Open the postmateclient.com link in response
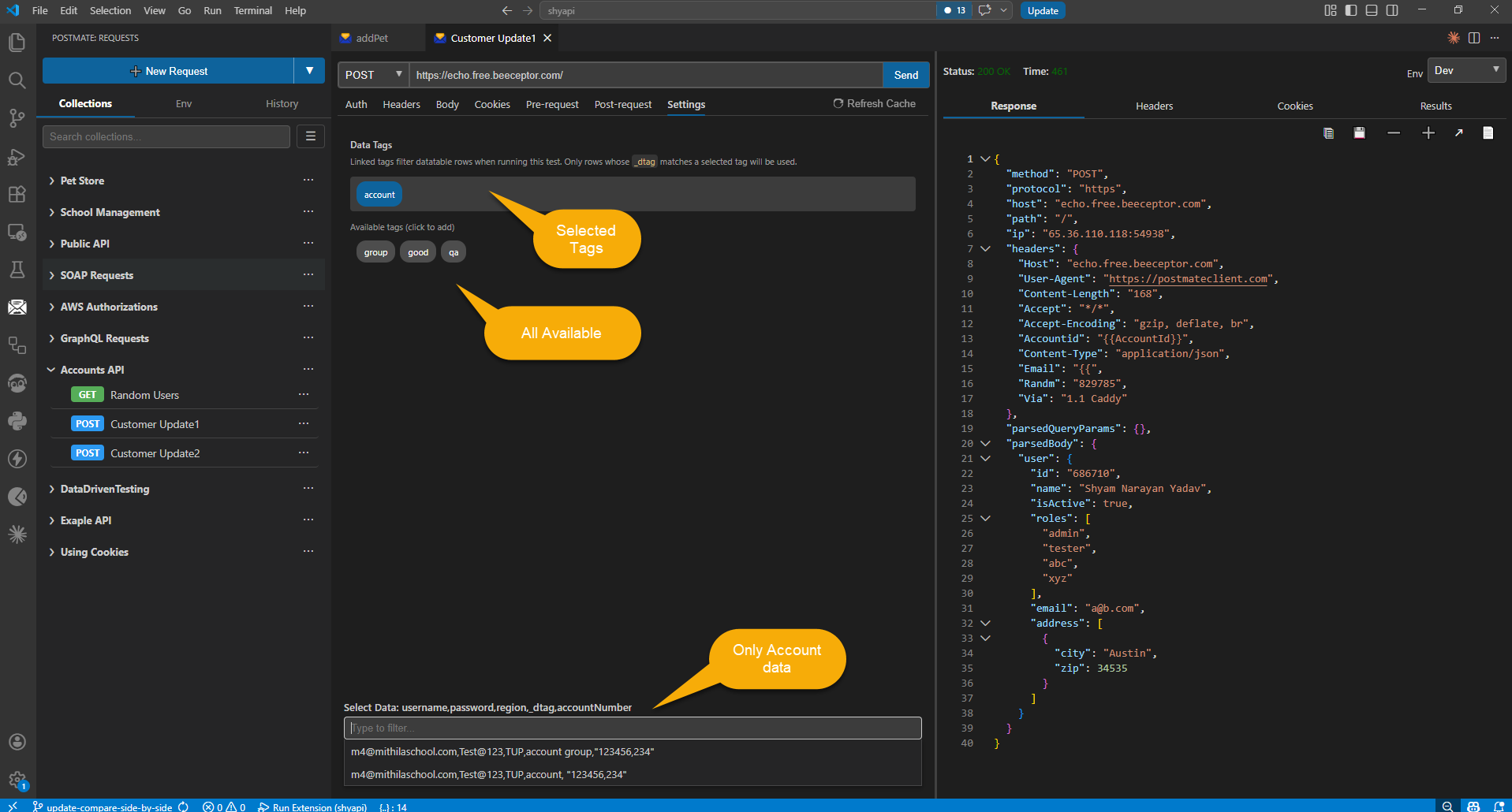 tap(1189, 278)
